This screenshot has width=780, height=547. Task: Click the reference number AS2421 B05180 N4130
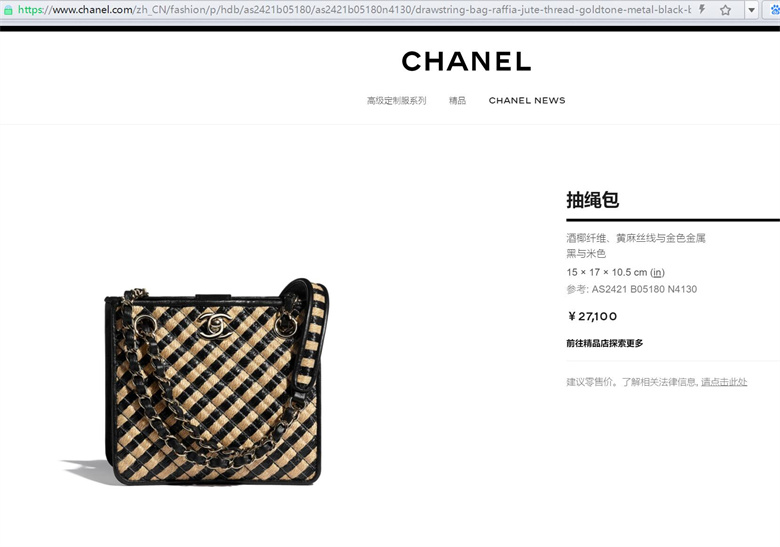[x=644, y=289]
